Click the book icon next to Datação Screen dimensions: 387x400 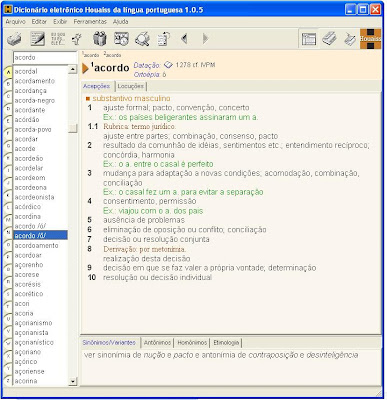coord(168,65)
